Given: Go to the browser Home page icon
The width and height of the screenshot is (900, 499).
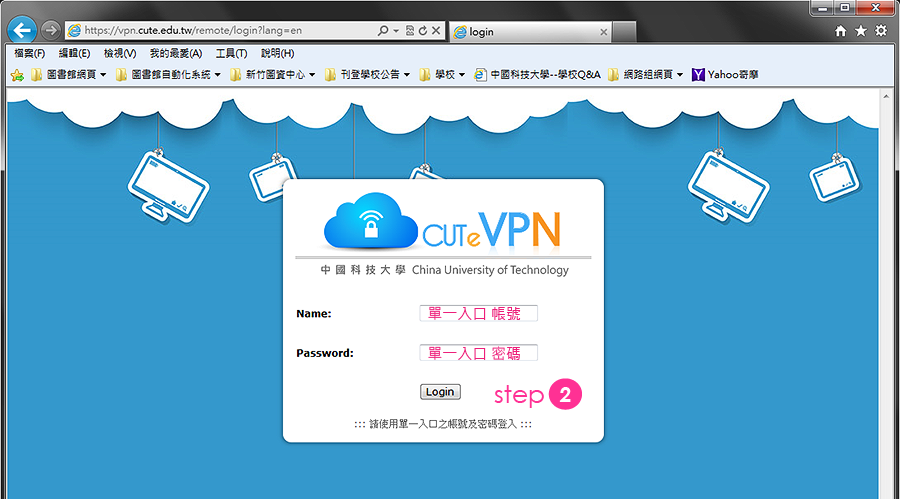Looking at the screenshot, I should (x=840, y=31).
